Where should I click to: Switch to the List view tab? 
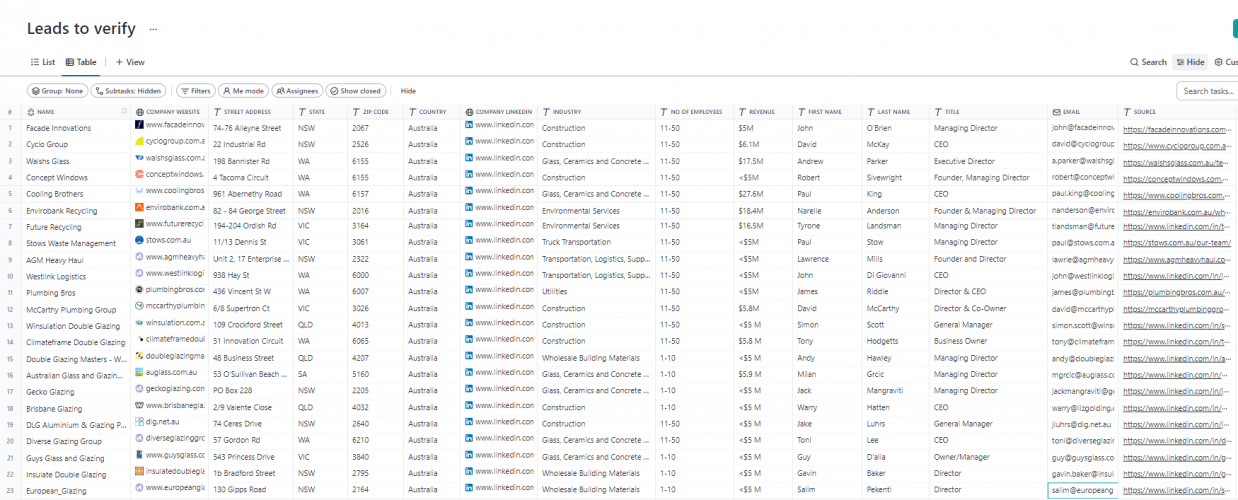42,62
